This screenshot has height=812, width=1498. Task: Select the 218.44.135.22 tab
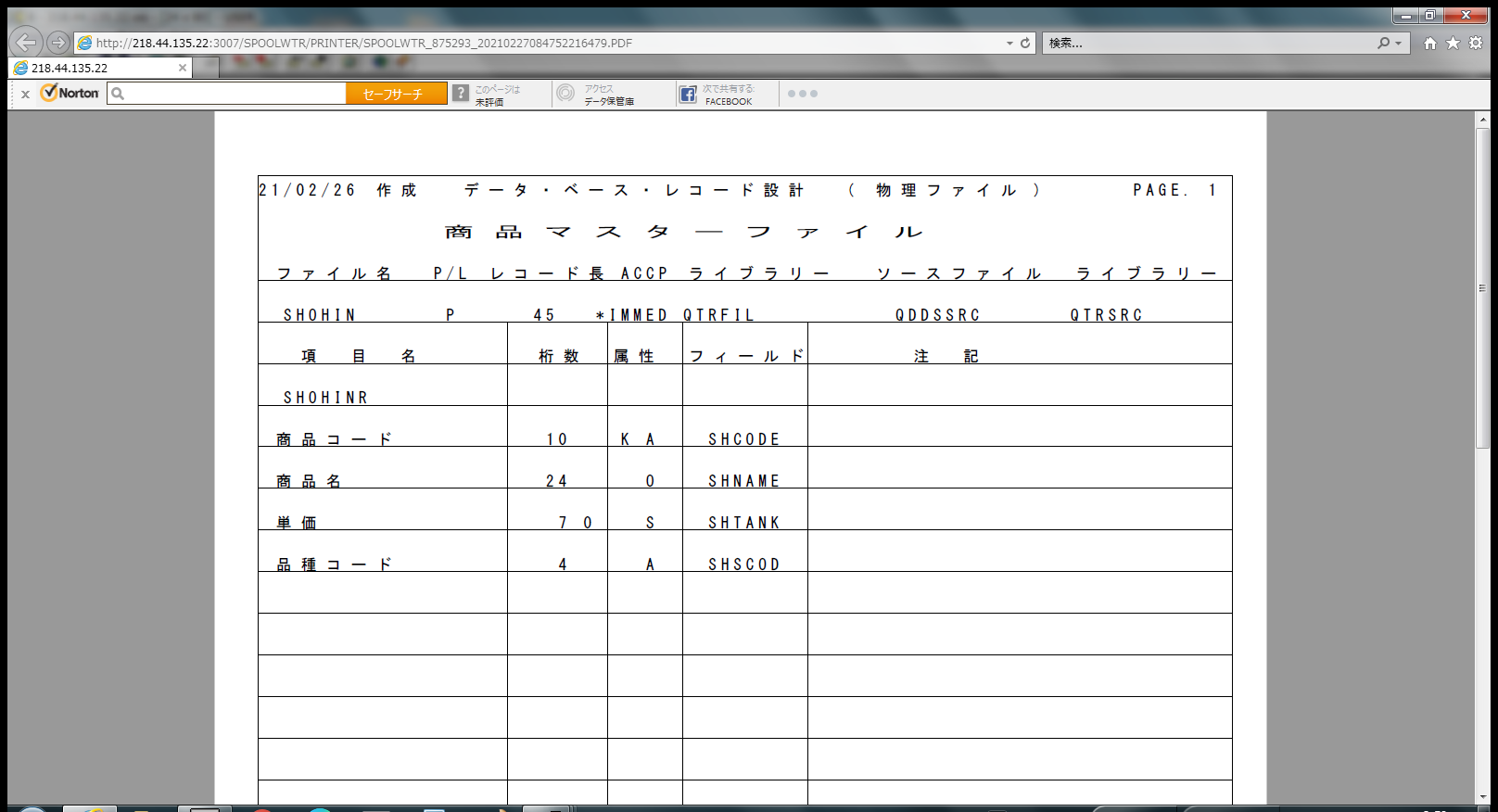(x=93, y=68)
